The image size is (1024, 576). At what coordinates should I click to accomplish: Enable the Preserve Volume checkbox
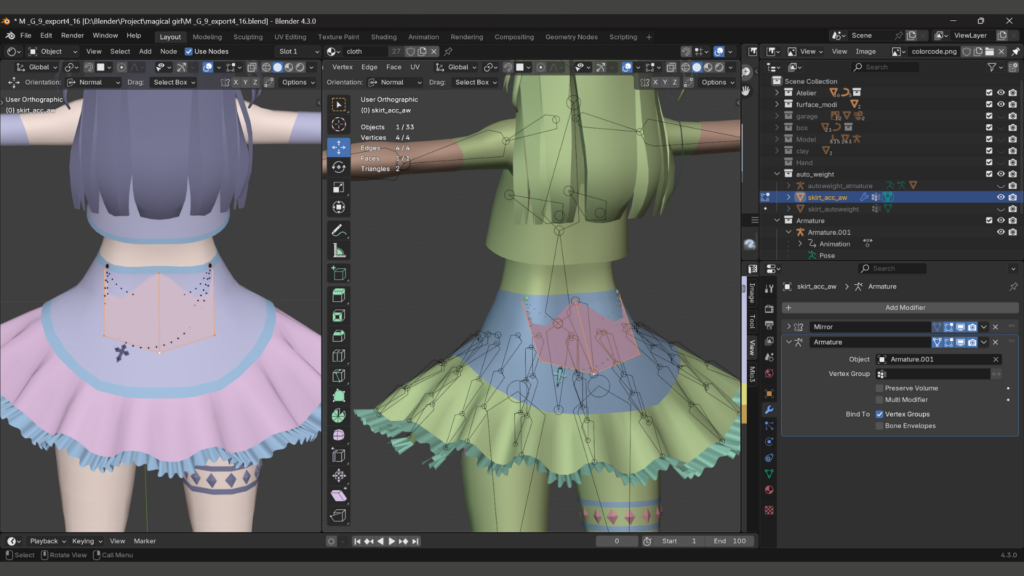(880, 387)
